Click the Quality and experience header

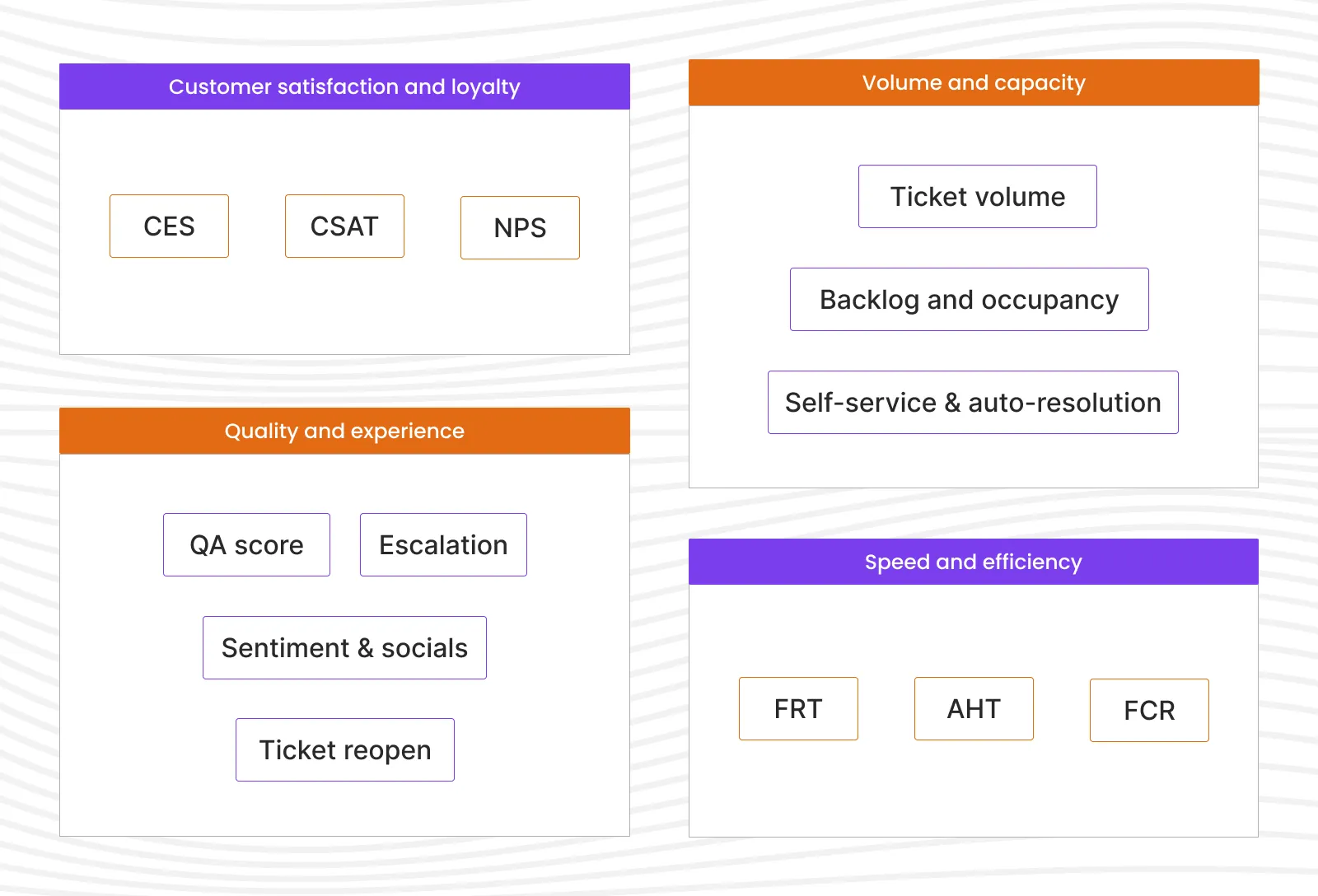tap(344, 430)
